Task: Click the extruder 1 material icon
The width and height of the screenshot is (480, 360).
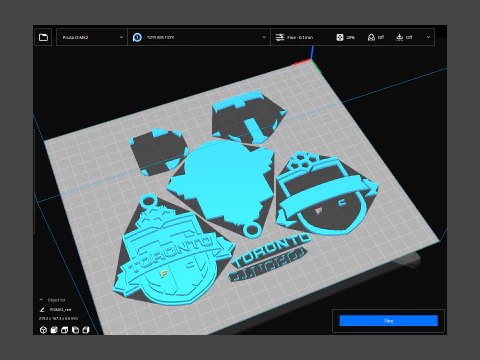Action: tap(137, 37)
